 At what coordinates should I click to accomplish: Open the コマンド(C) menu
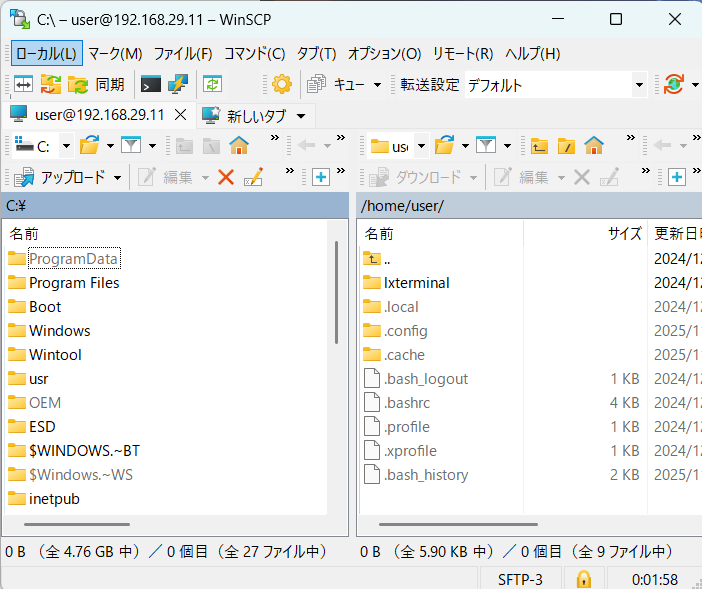click(254, 53)
